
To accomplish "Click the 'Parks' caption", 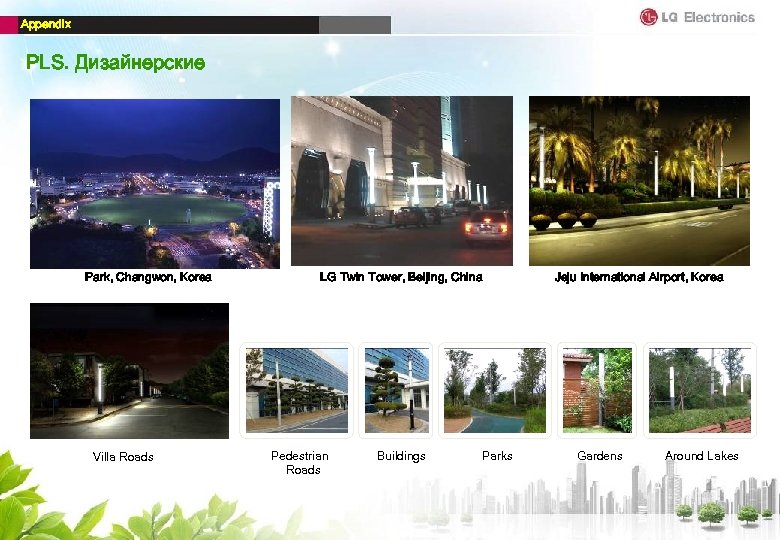I will (x=497, y=455).
